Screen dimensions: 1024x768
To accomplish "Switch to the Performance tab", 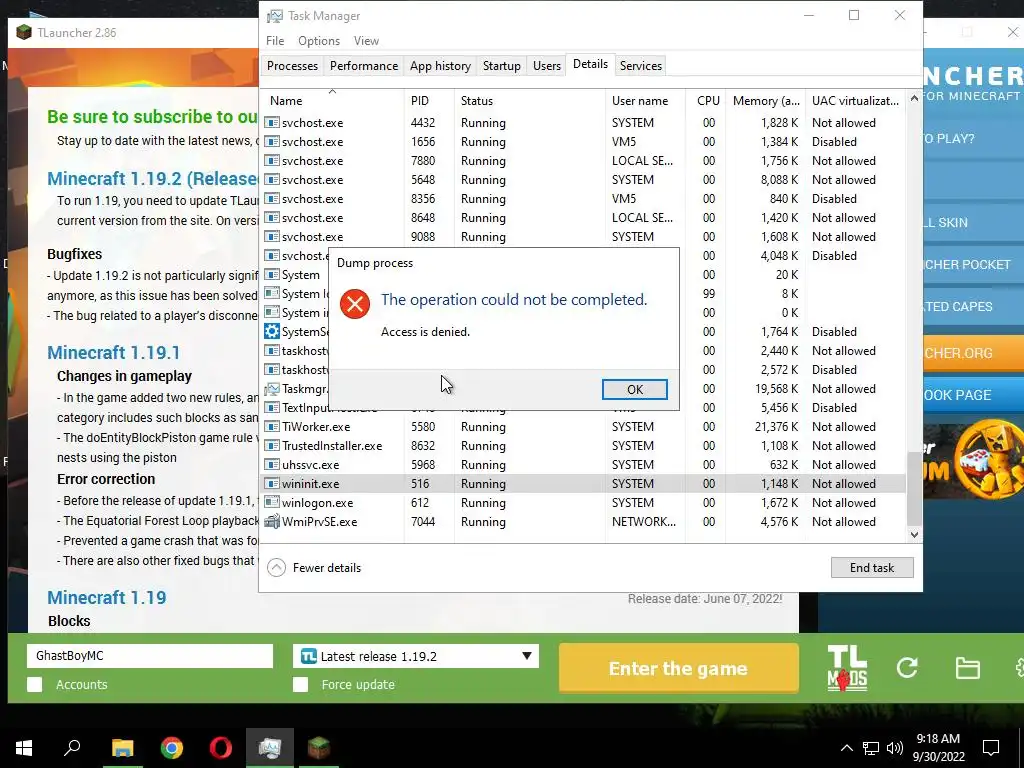I will (x=364, y=66).
